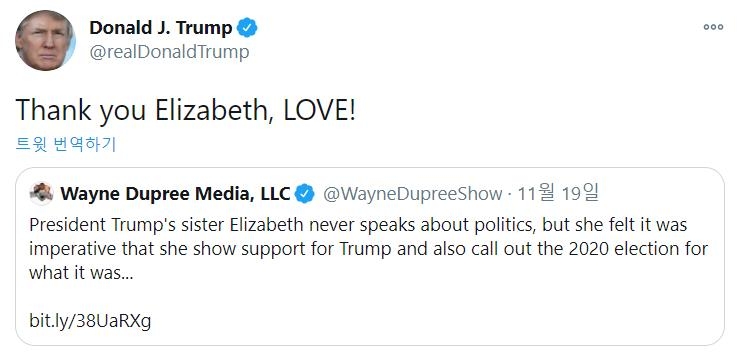This screenshot has height=361, width=738.
Task: Click the trailing "what it was..." text
Action: pyautogui.click(x=81, y=273)
